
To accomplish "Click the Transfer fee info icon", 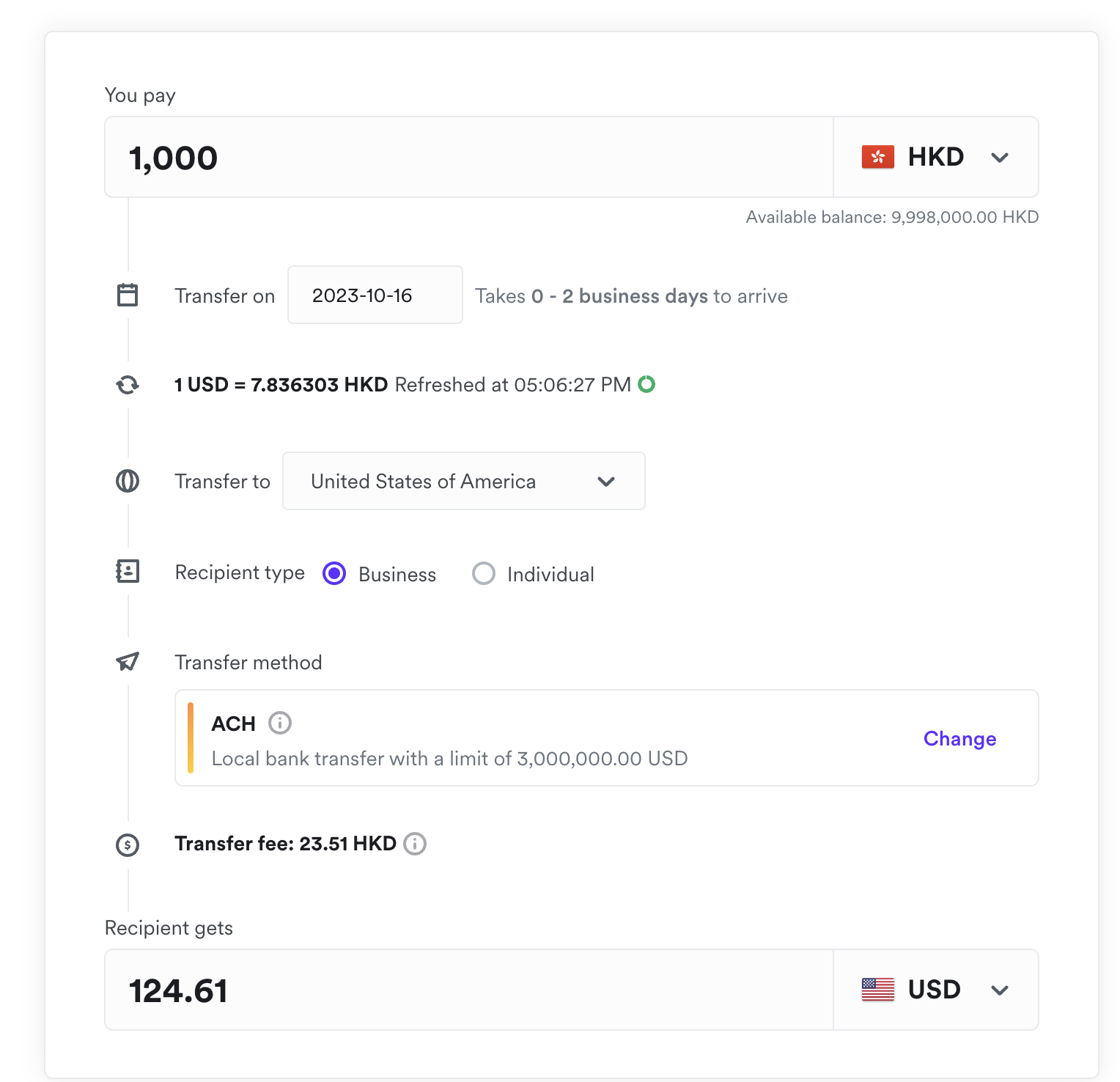I will click(415, 844).
